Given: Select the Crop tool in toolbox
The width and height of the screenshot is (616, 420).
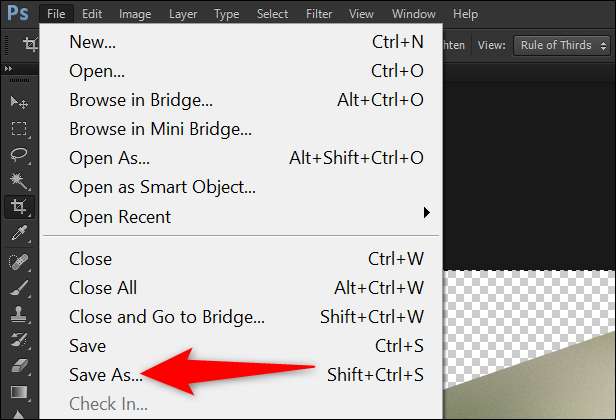Looking at the screenshot, I should (x=18, y=207).
